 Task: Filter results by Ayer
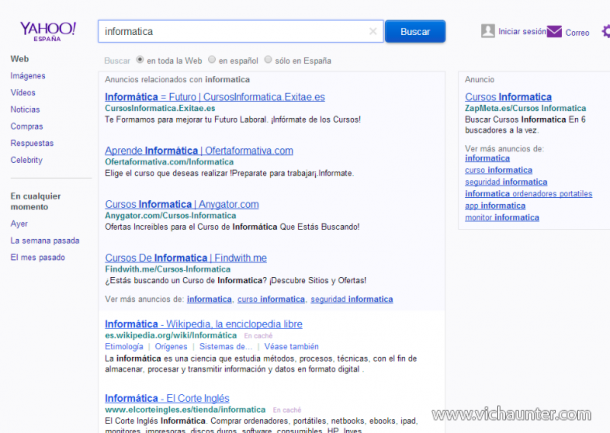pyautogui.click(x=19, y=224)
